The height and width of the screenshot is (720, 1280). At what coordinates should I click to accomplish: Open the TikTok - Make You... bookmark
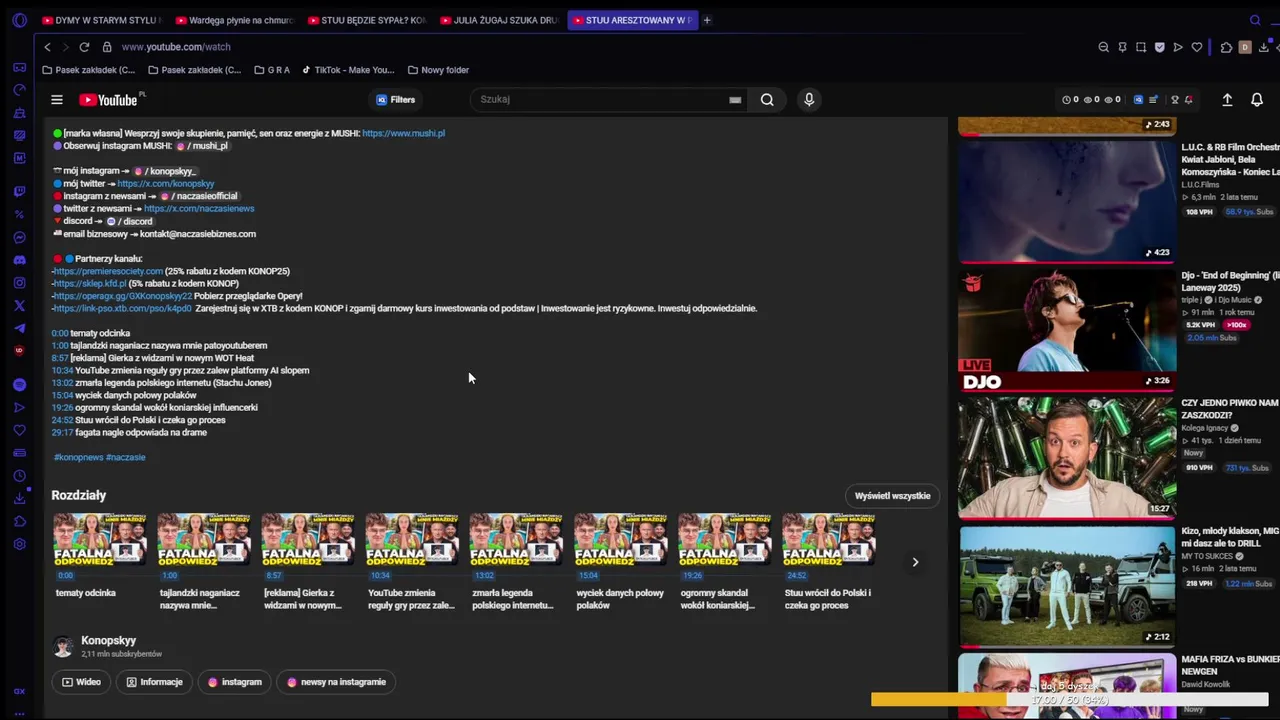pos(348,70)
